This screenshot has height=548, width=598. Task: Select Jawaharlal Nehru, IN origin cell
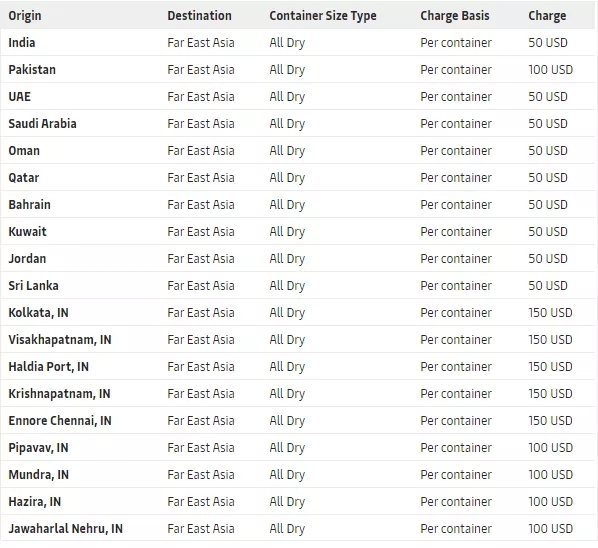coord(66,529)
